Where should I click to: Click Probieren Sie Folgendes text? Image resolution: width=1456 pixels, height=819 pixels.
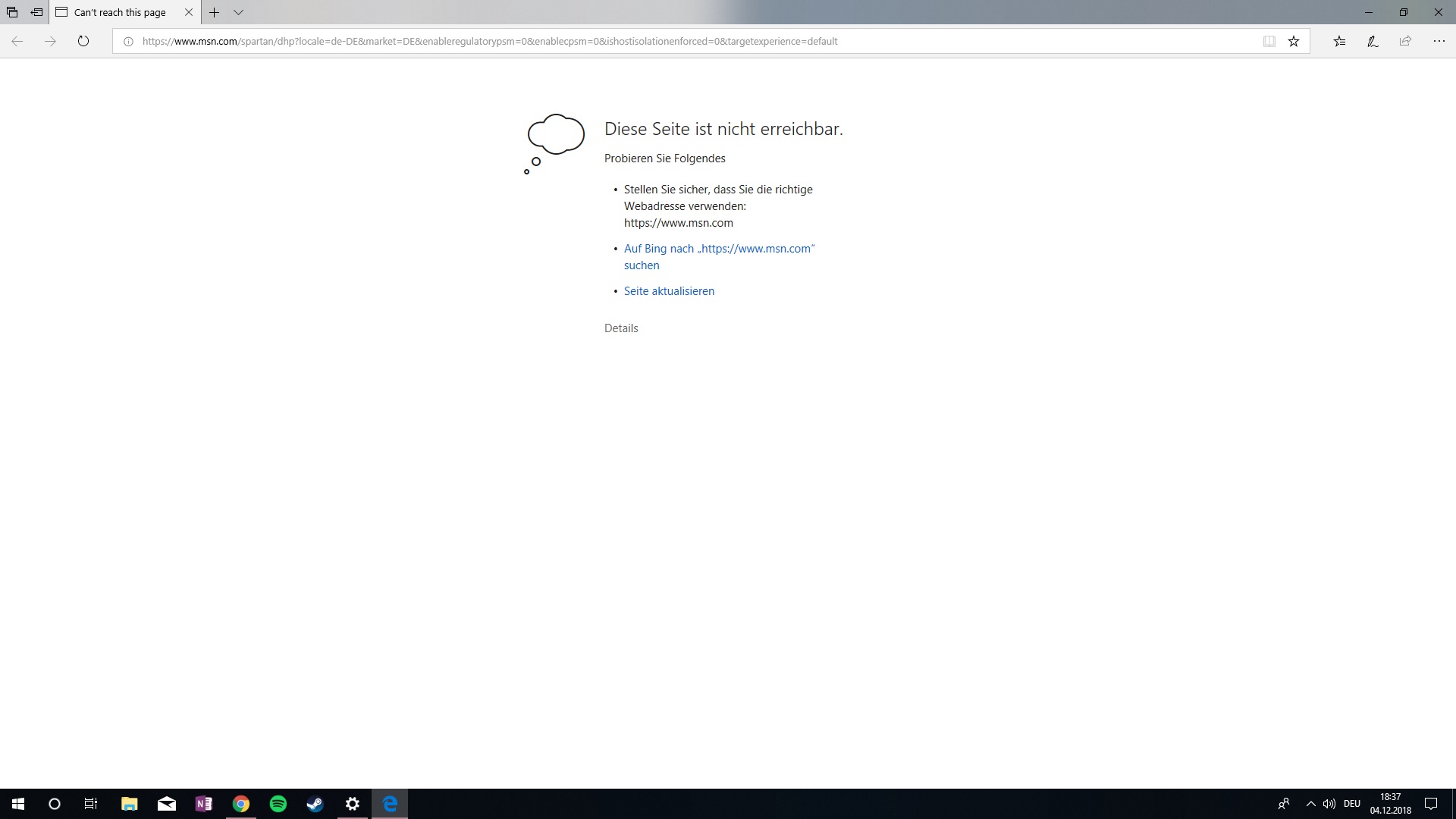pos(665,158)
